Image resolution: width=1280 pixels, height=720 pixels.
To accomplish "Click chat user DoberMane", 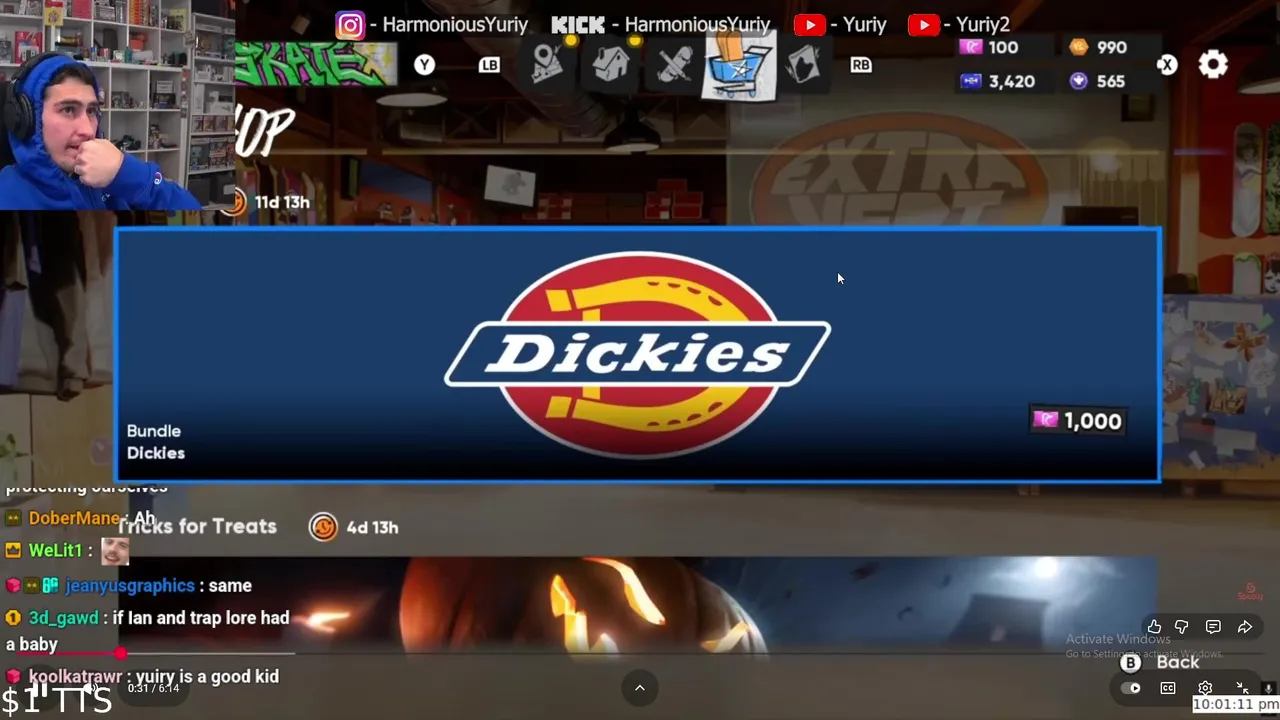I will coord(74,518).
